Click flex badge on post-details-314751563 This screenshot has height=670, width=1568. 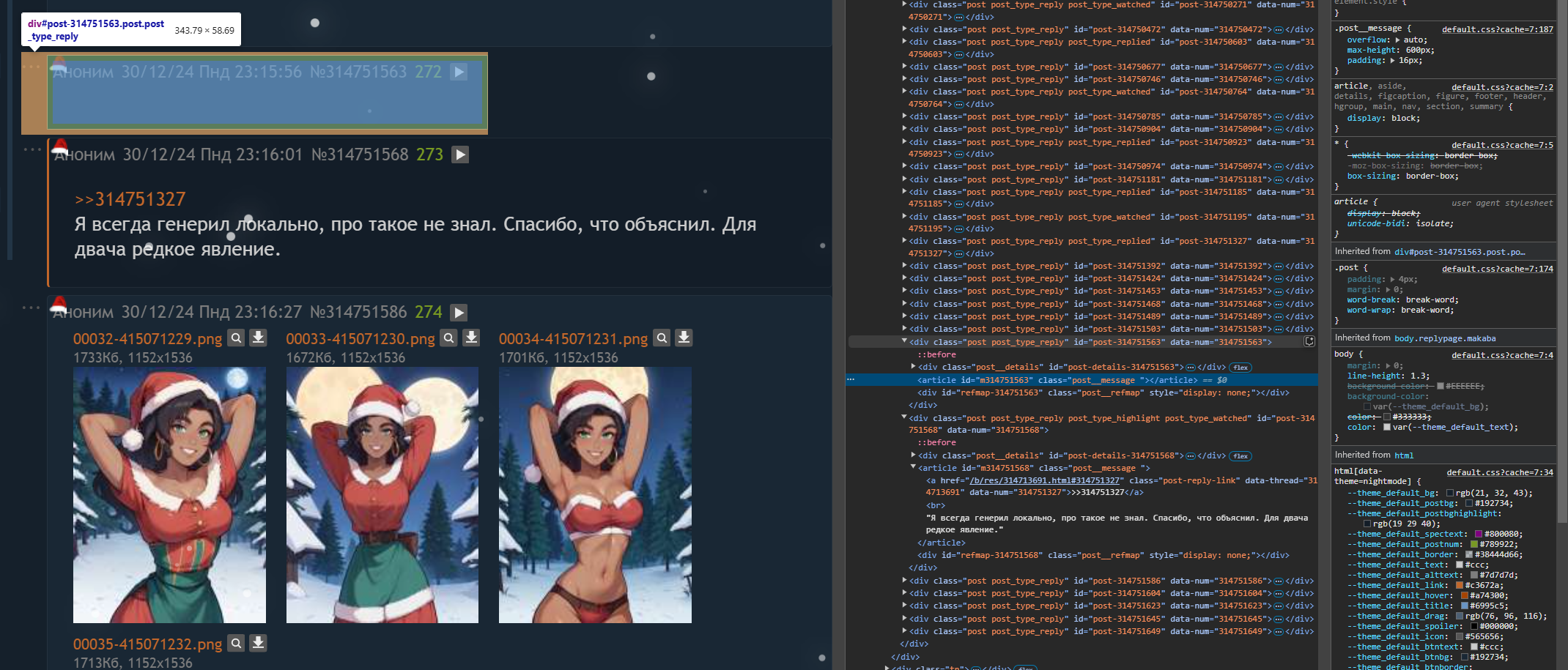click(x=1240, y=368)
